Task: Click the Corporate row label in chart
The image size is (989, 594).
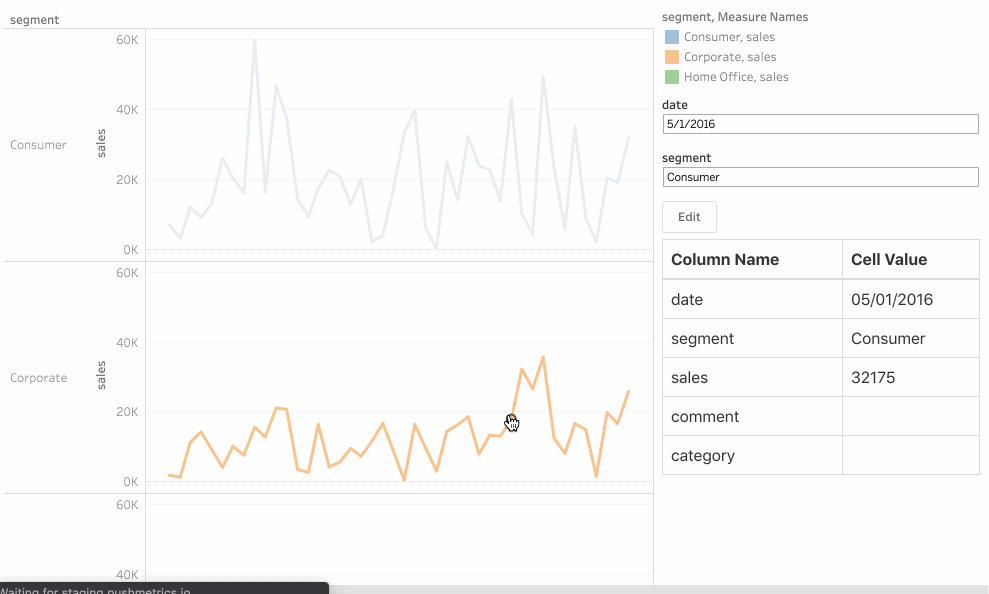Action: pos(39,378)
